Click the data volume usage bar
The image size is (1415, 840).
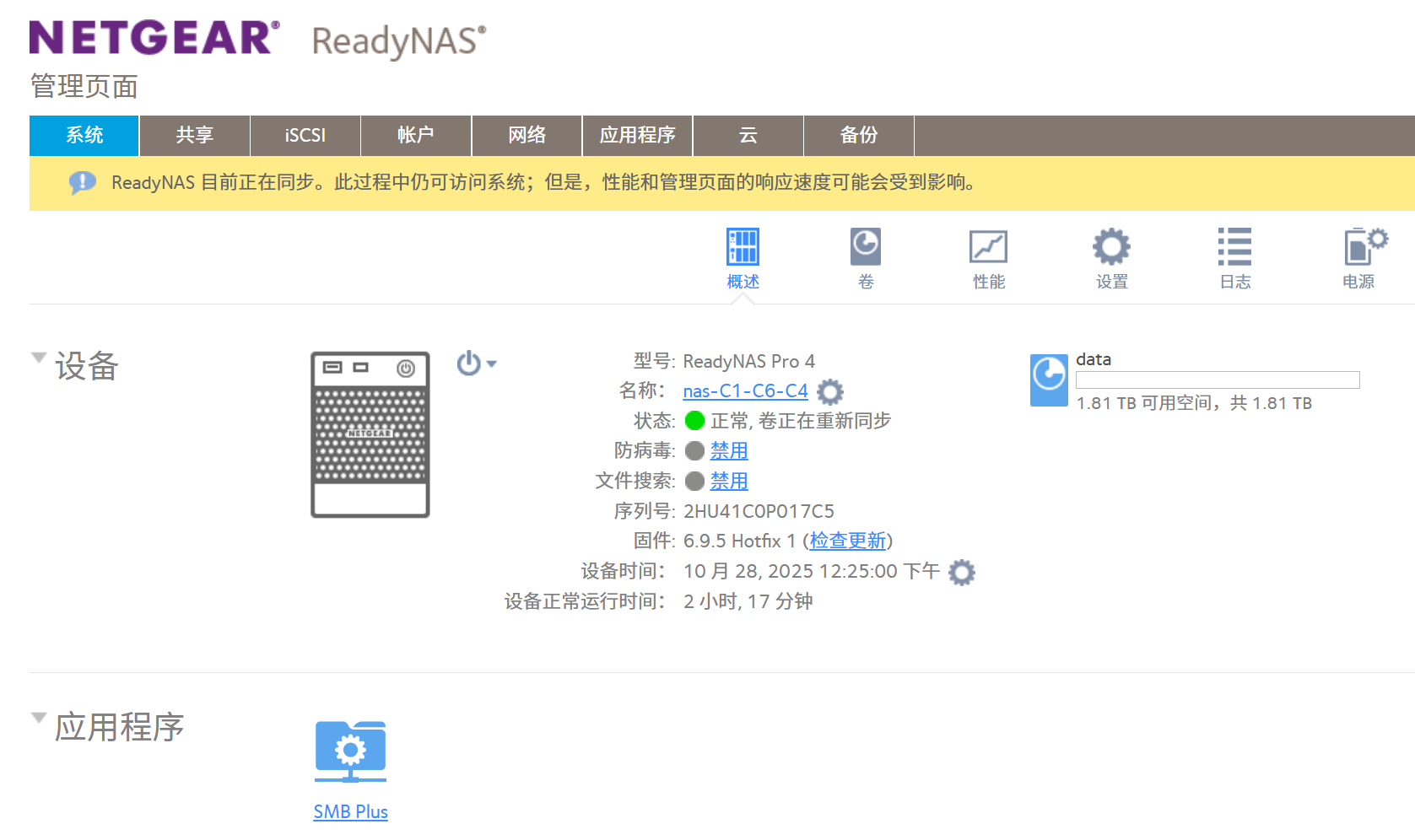[1217, 380]
